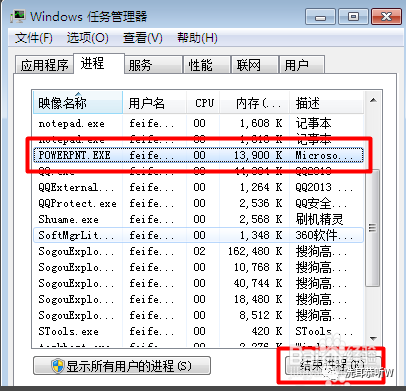Screen dimensions: 406x391
Task: Click the vertical scrollbar thumb
Action: 372,228
